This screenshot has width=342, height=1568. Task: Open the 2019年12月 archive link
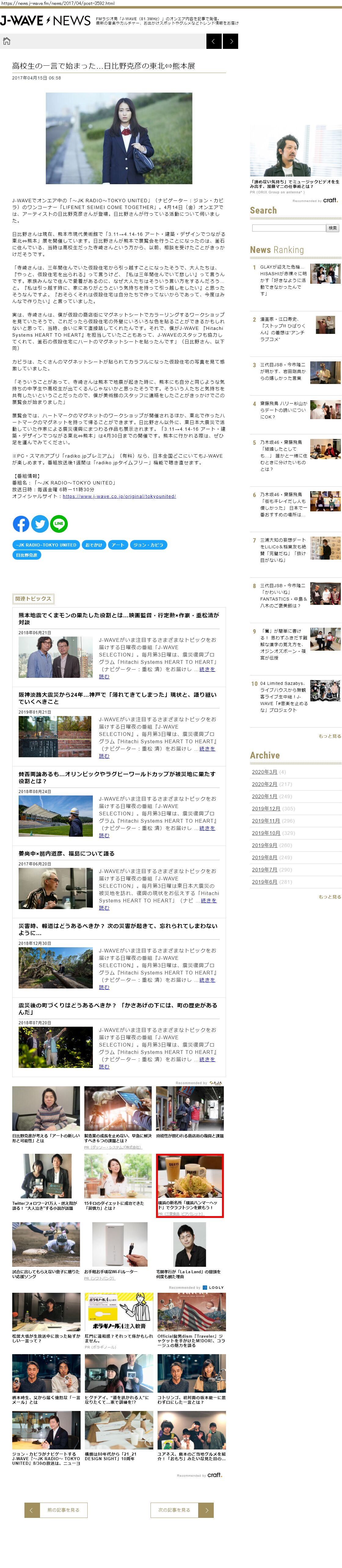click(x=266, y=808)
